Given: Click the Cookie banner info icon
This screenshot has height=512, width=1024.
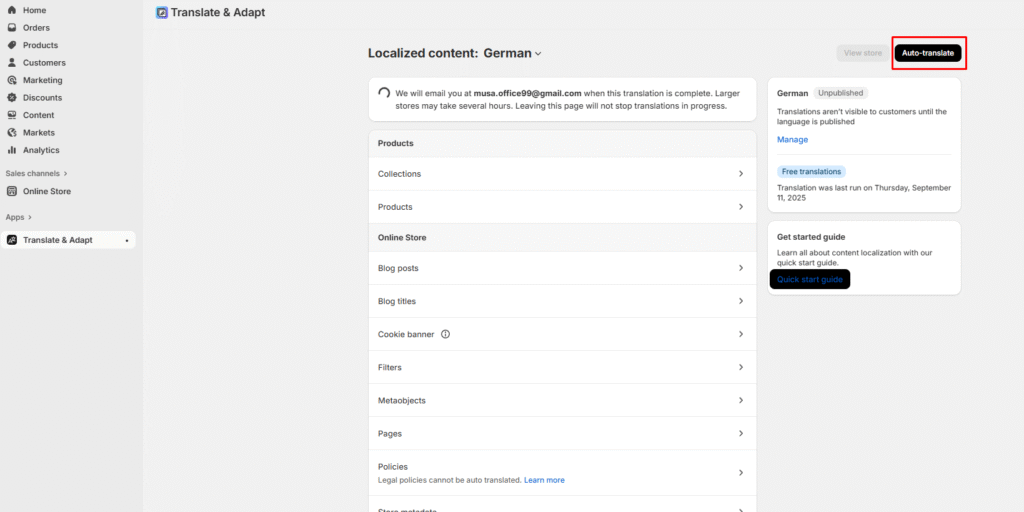Looking at the screenshot, I should 445,334.
